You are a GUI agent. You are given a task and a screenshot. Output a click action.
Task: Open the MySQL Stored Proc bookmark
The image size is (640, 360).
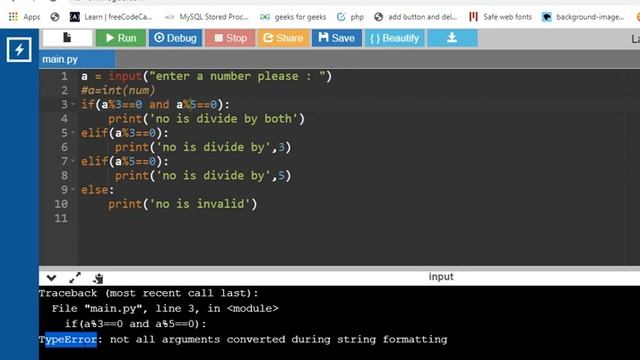pyautogui.click(x=207, y=17)
